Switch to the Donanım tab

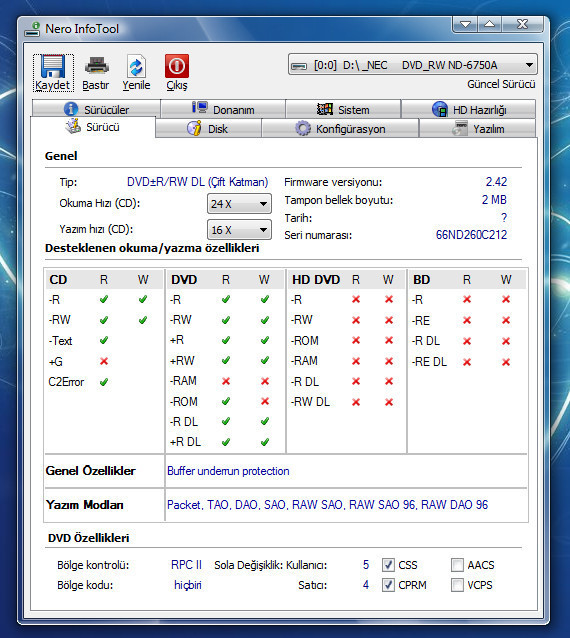pyautogui.click(x=223, y=109)
